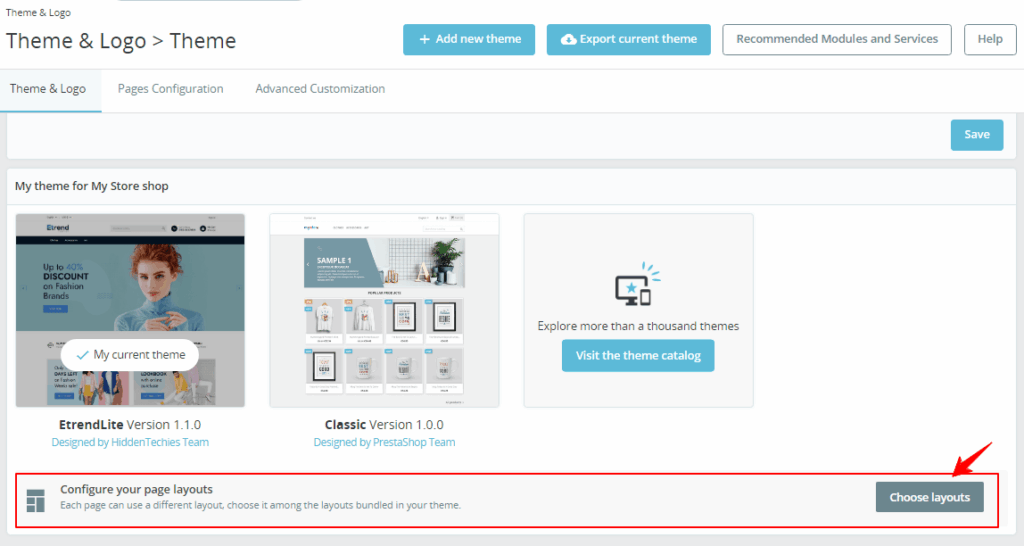Open the Designed by HiddenTechies Team link

[x=130, y=442]
